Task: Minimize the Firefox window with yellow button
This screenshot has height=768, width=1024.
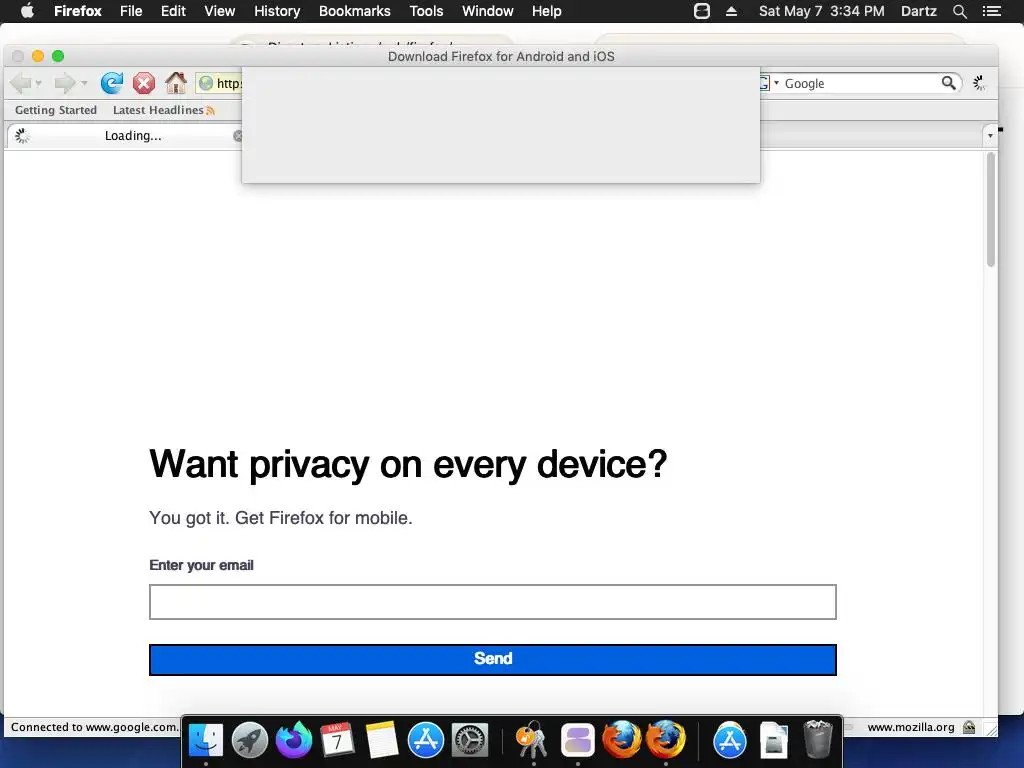Action: pos(38,56)
